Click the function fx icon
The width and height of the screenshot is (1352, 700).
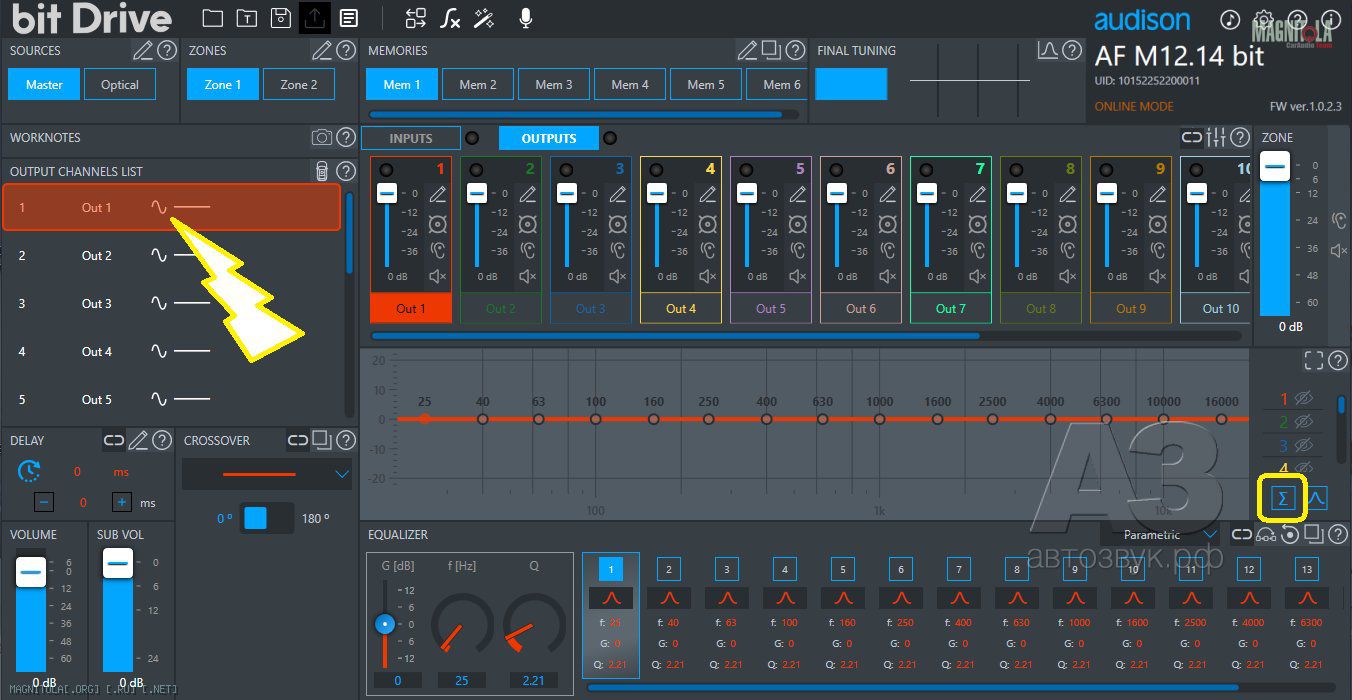(x=451, y=18)
